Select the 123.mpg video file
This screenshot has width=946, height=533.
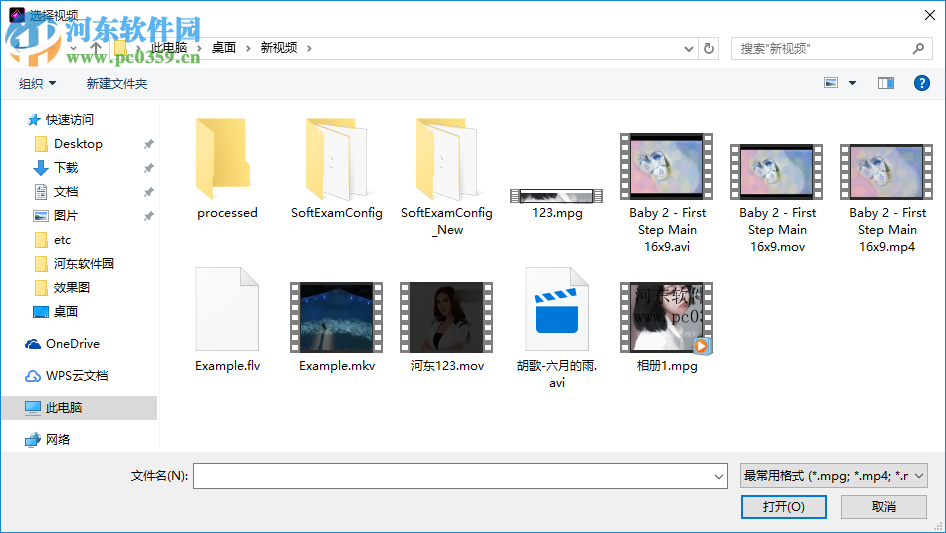(557, 204)
